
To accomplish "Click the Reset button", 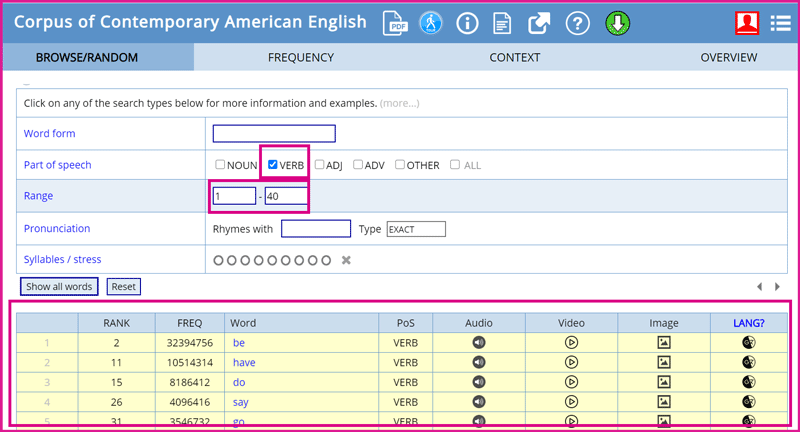I will click(123, 287).
